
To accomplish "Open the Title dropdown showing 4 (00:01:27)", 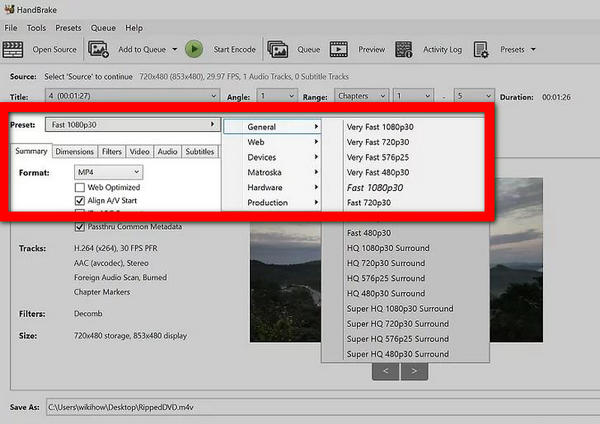I will click(132, 96).
